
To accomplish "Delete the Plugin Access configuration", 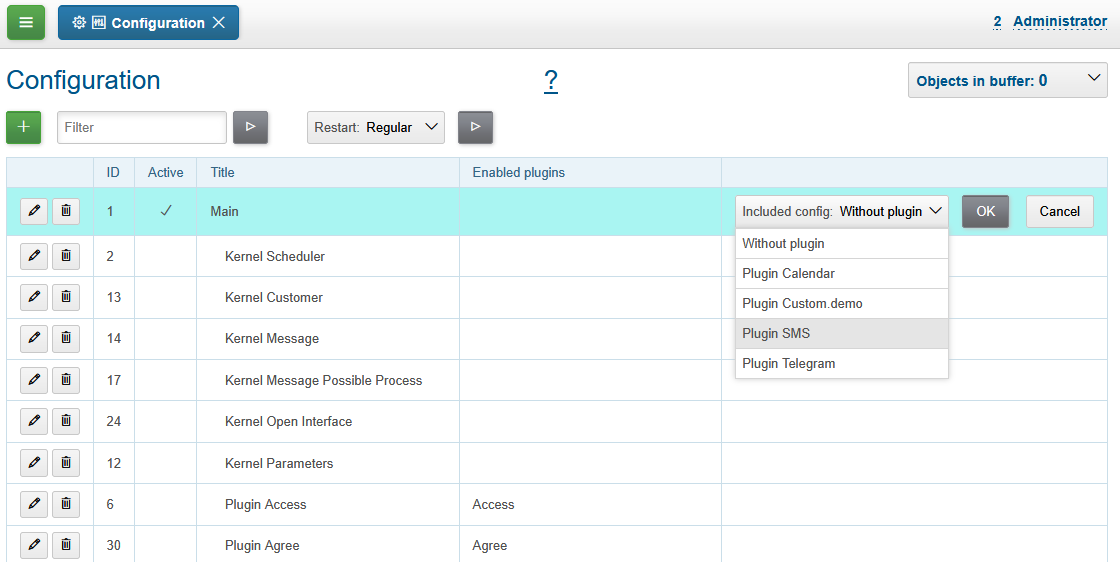I will (66, 504).
